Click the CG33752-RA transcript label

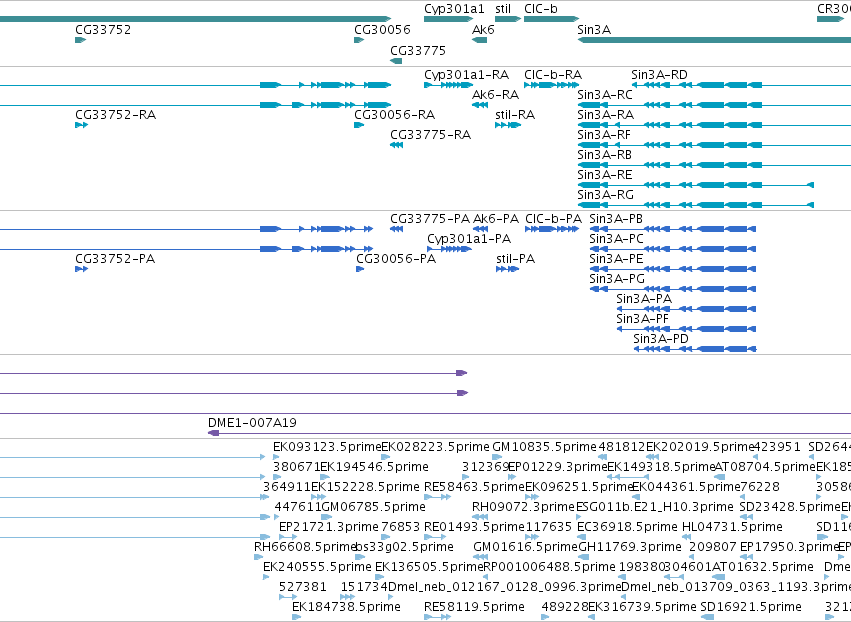(x=116, y=115)
